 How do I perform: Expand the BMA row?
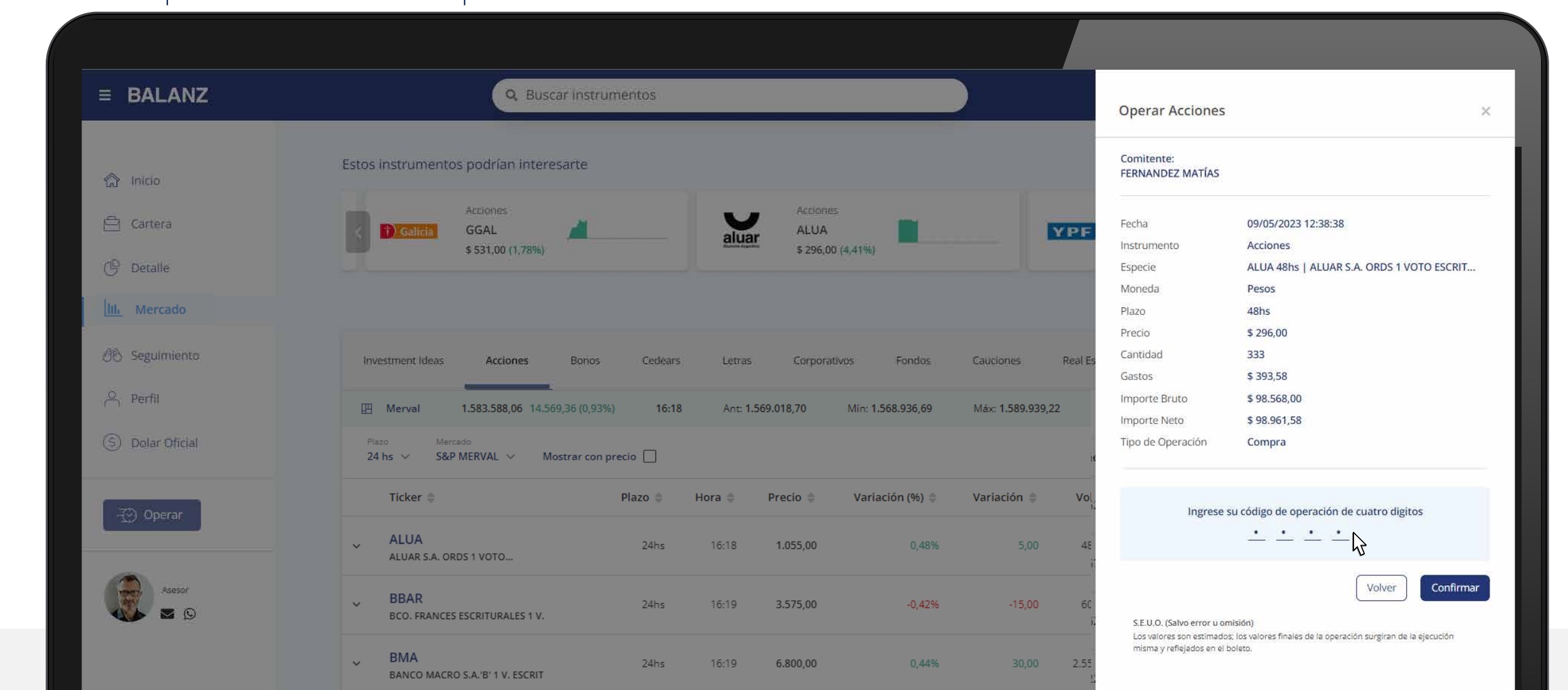356,664
